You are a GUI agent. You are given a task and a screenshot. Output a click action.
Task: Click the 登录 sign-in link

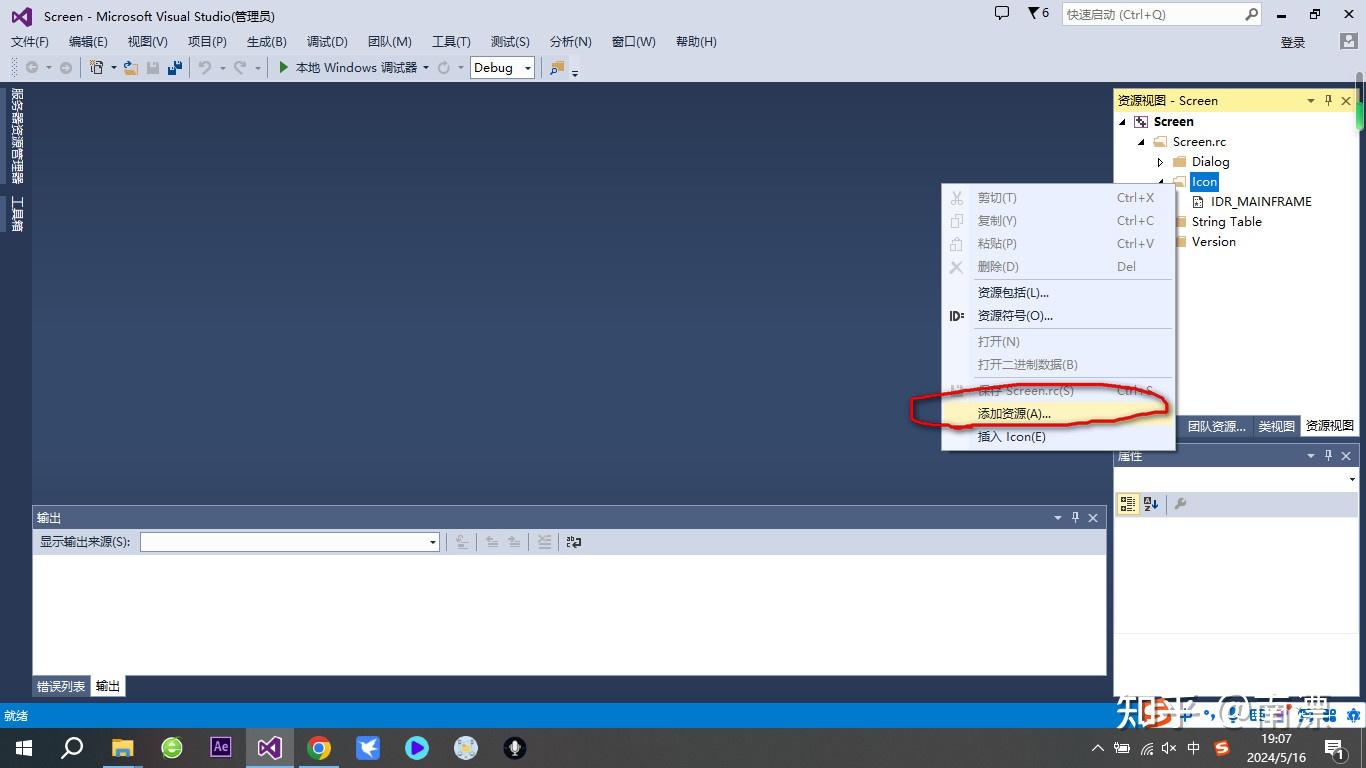[1293, 42]
